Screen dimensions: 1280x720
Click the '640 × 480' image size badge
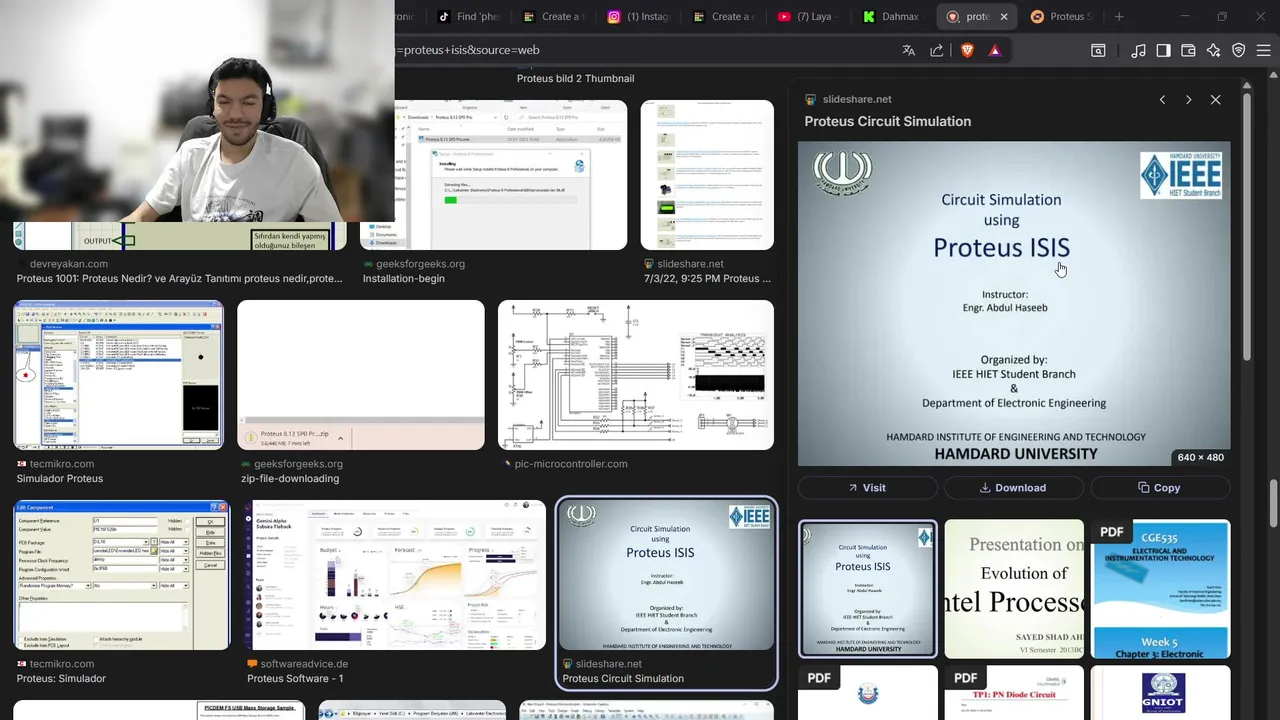pyautogui.click(x=1200, y=457)
